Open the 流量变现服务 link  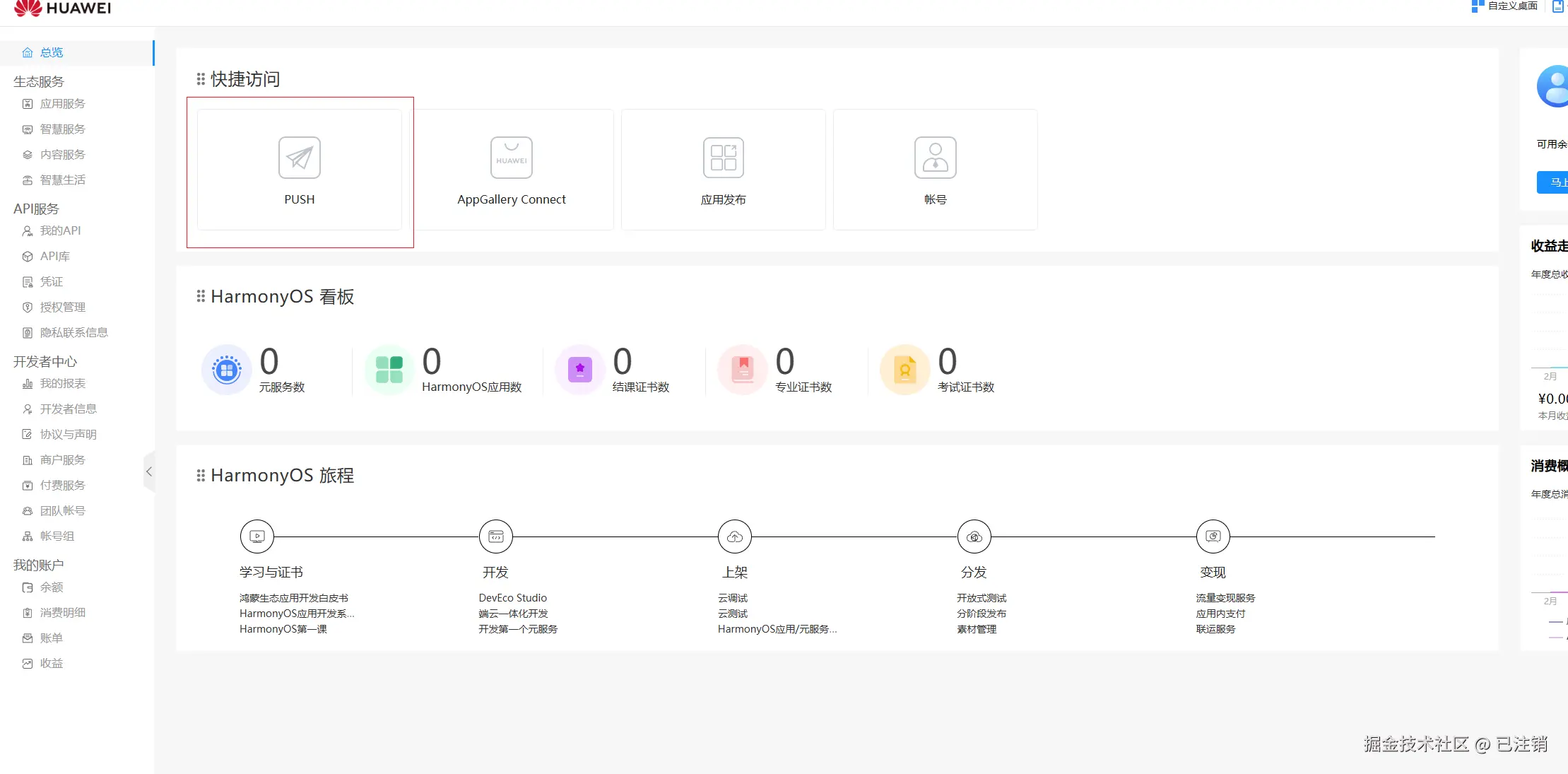point(1225,598)
